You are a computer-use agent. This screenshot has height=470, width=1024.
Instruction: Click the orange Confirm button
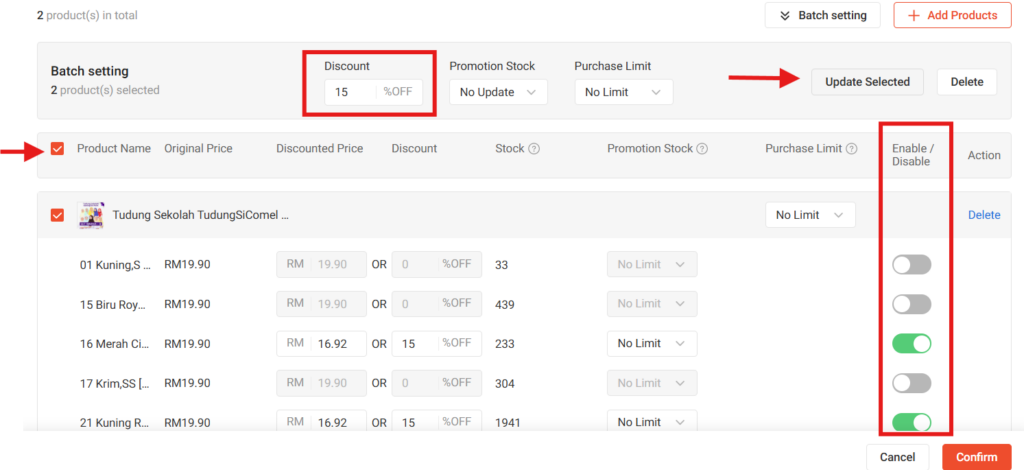[x=977, y=457]
